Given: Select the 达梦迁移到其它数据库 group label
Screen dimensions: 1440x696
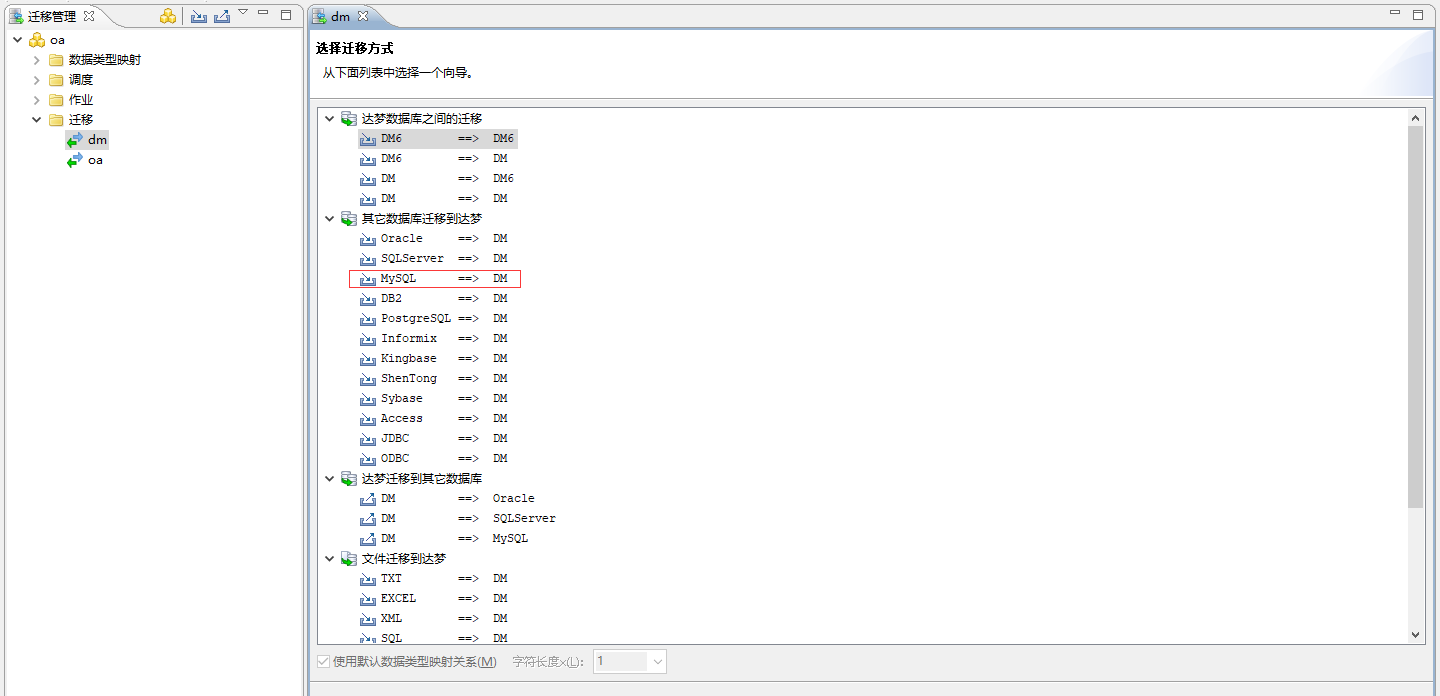Looking at the screenshot, I should [422, 478].
